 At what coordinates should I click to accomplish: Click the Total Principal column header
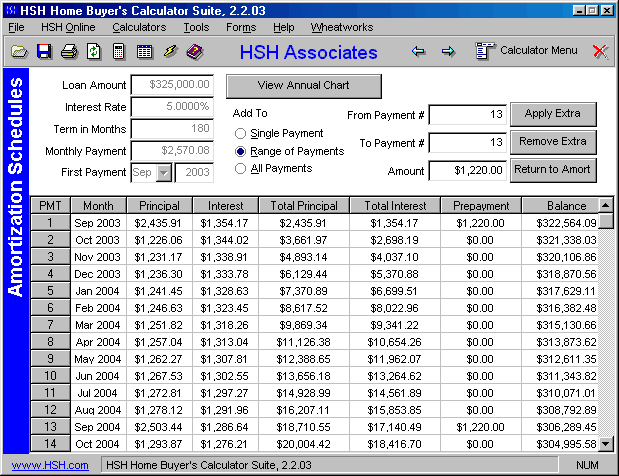click(x=304, y=206)
